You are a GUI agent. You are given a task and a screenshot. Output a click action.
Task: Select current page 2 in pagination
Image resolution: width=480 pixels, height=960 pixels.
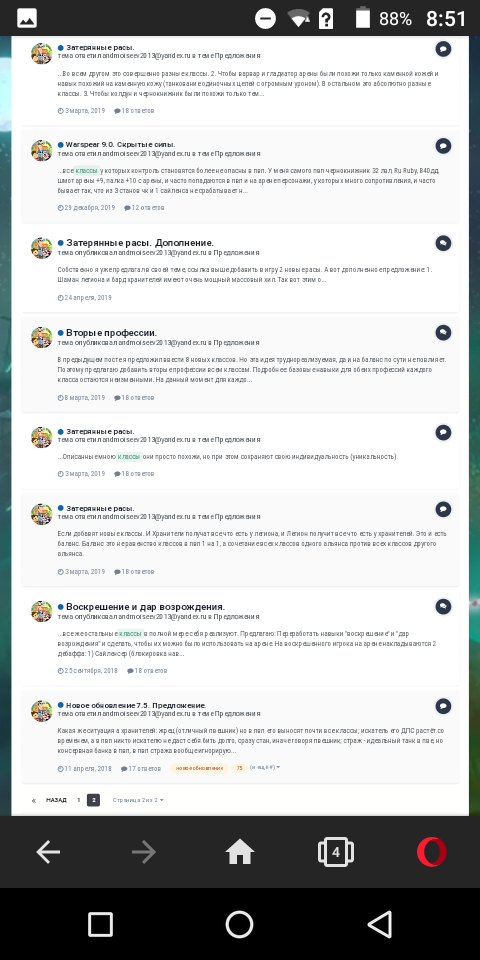point(93,800)
